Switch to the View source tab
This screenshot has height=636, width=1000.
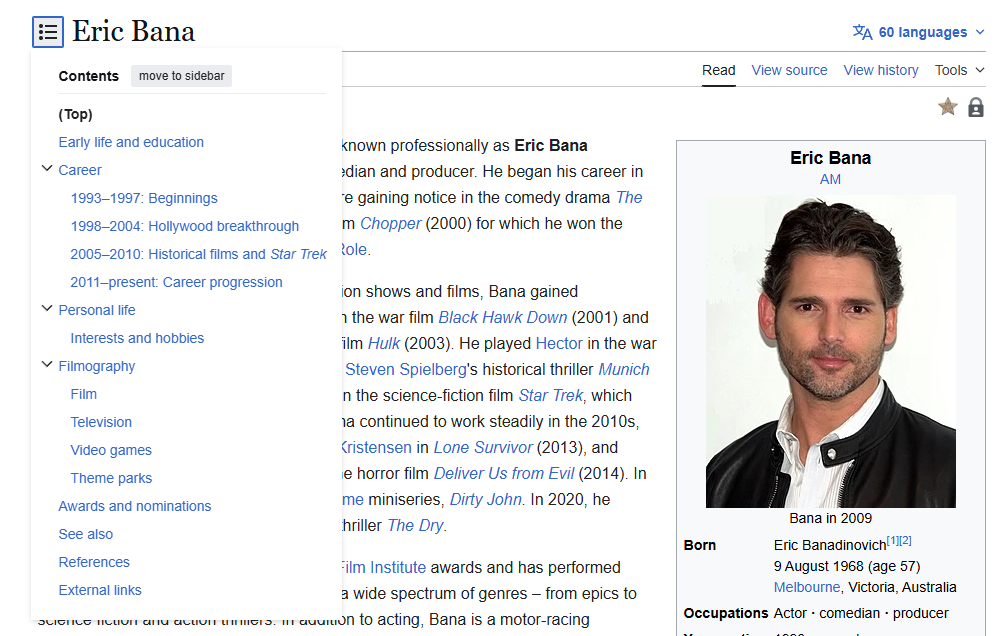pyautogui.click(x=789, y=70)
